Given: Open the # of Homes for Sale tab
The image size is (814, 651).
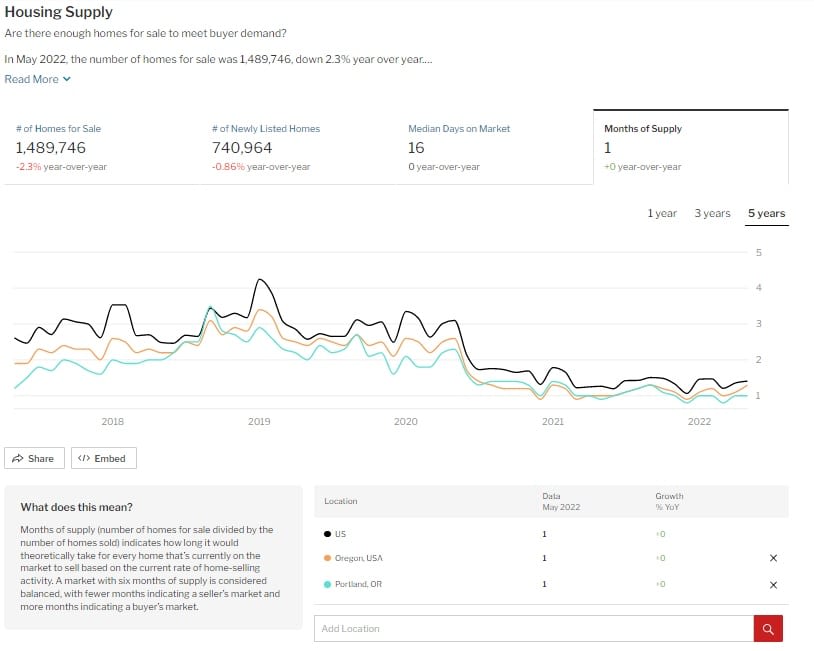Looking at the screenshot, I should pos(58,146).
